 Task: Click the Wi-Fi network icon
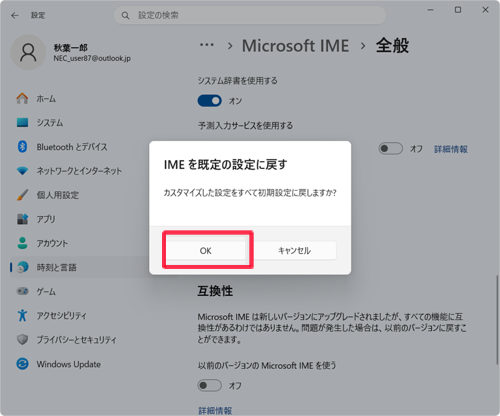coord(22,171)
